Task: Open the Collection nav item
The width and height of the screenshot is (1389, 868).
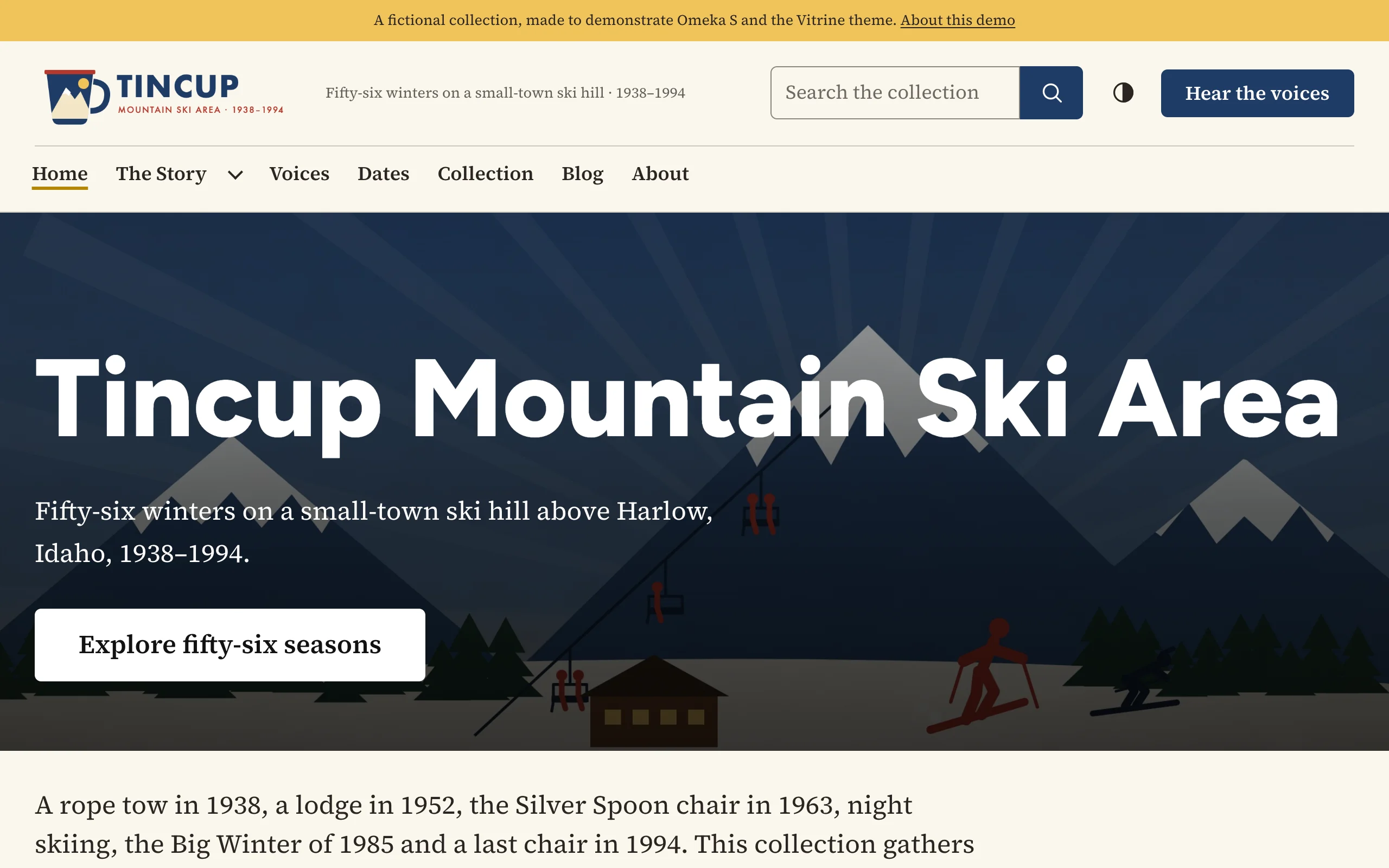Action: click(x=486, y=174)
